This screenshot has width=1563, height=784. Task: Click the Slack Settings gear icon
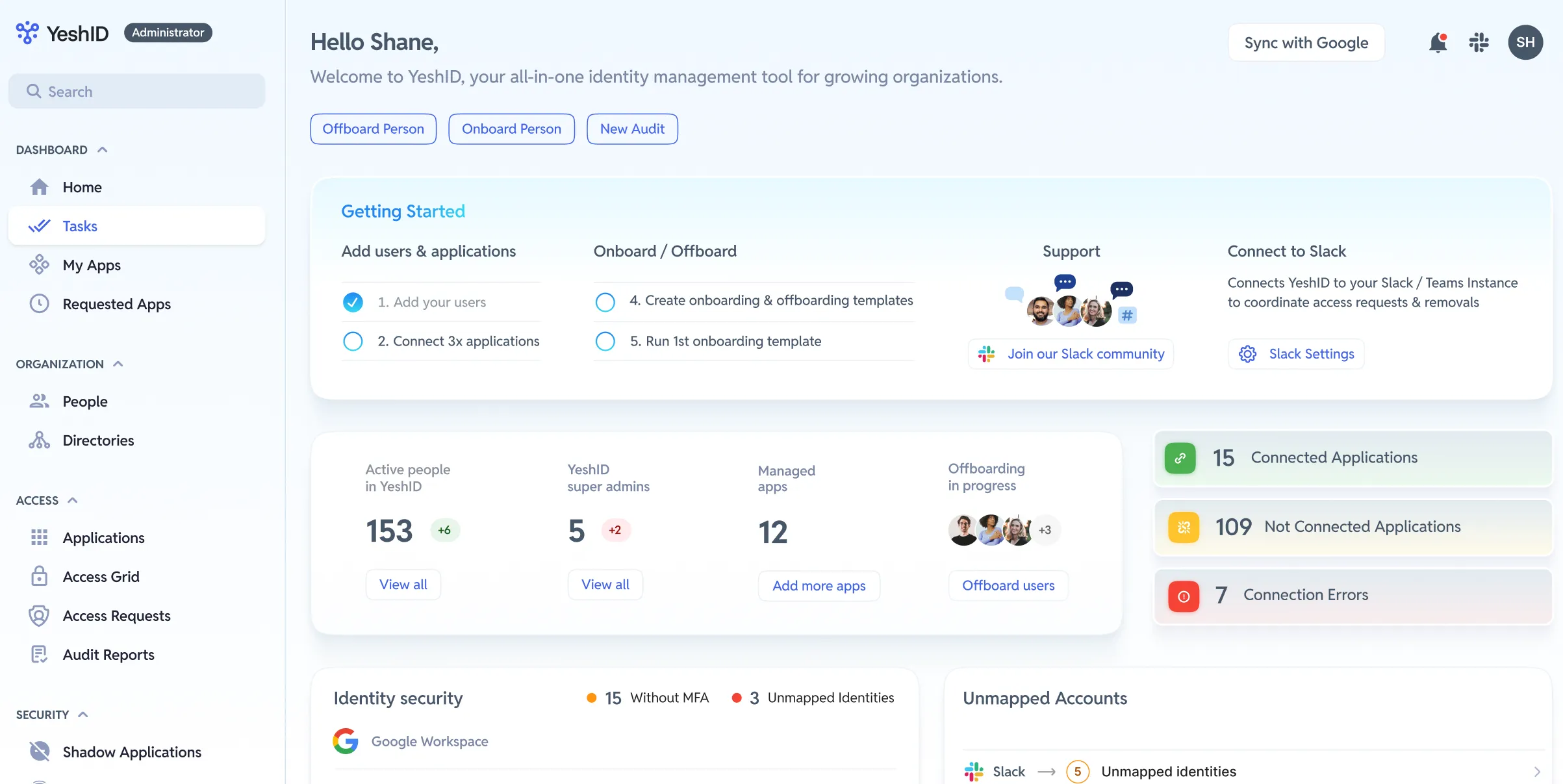click(x=1247, y=354)
